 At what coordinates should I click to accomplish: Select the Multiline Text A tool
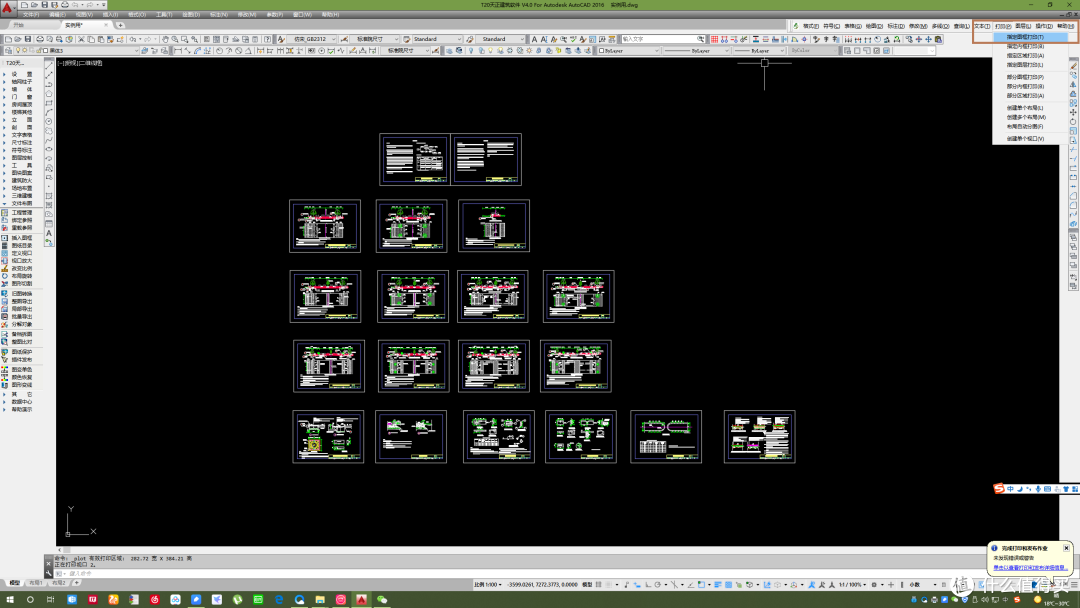point(49,233)
